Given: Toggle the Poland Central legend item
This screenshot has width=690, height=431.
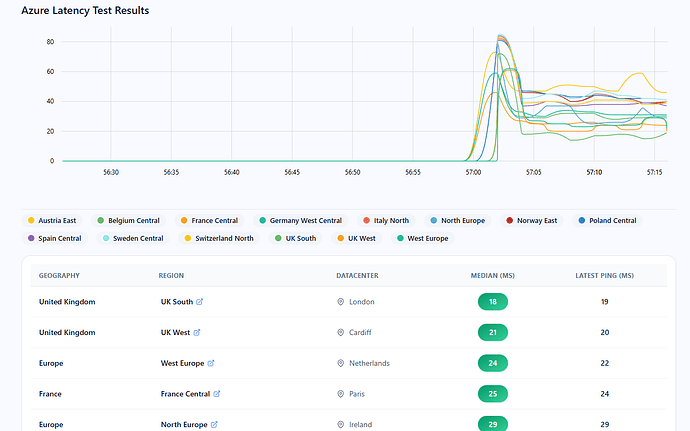Looking at the screenshot, I should pos(607,221).
